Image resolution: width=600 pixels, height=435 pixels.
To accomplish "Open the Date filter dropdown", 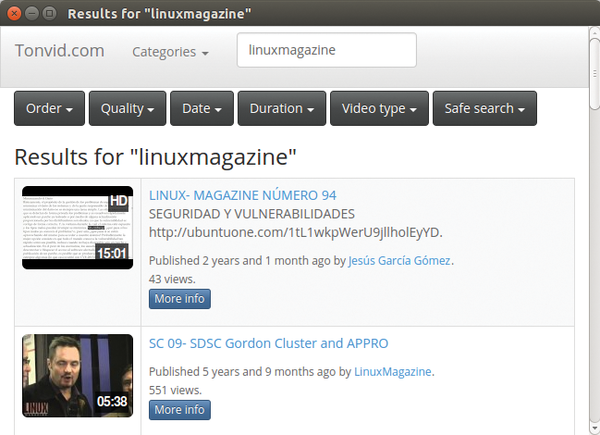I will point(202,108).
